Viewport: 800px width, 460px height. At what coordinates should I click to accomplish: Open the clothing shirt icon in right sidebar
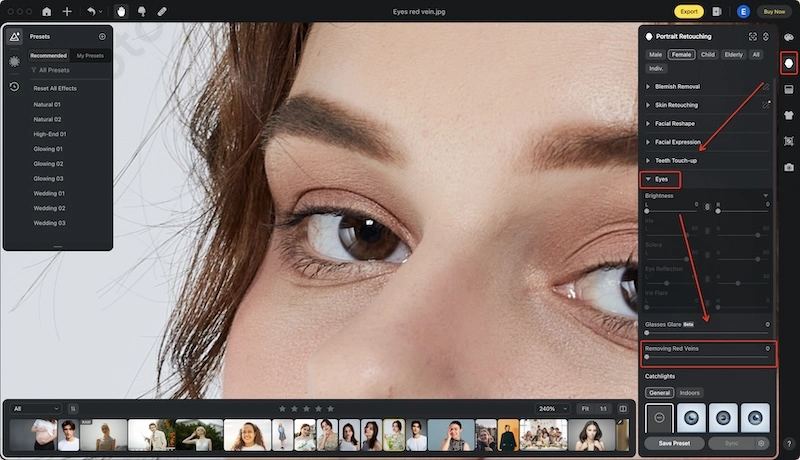tap(789, 115)
